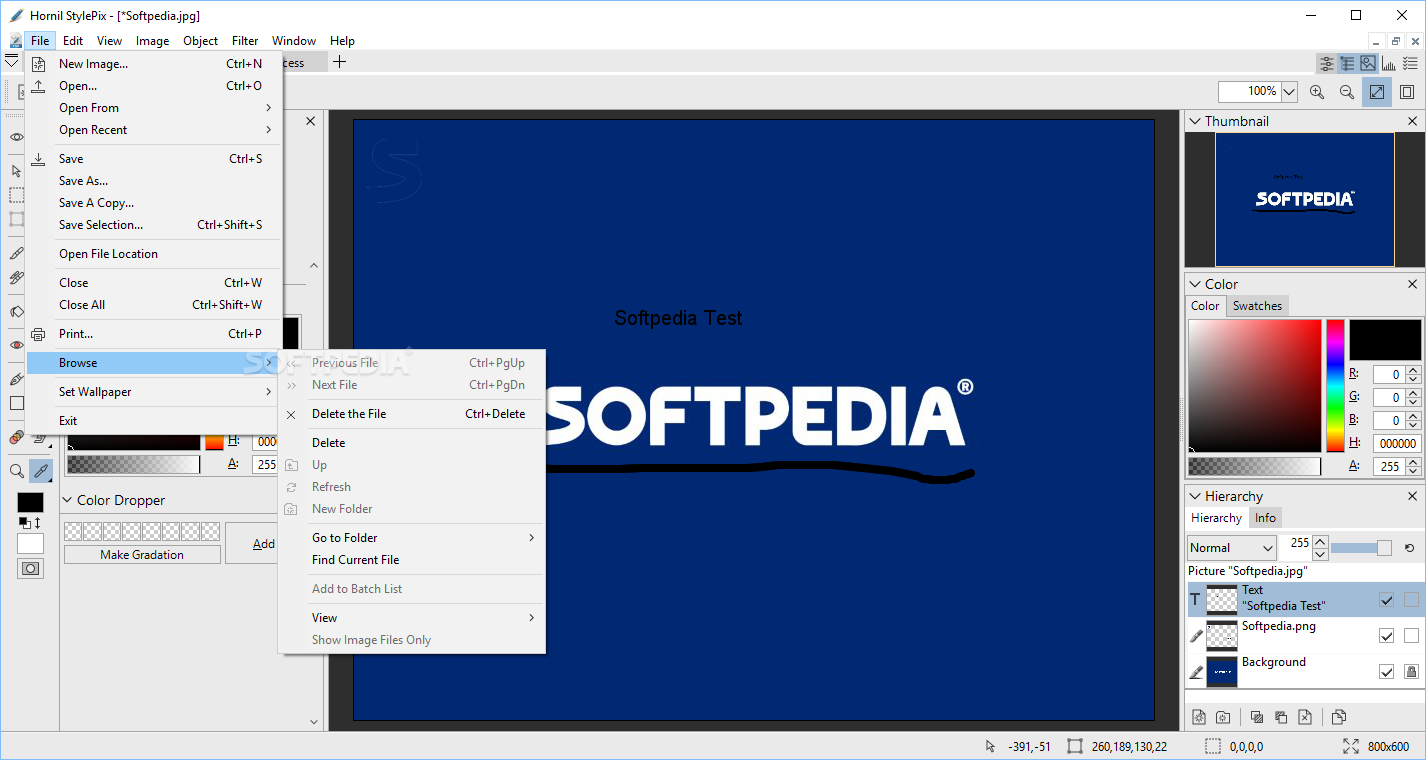Select Delete the File in Browse submenu
1426x760 pixels.
pyautogui.click(x=412, y=414)
